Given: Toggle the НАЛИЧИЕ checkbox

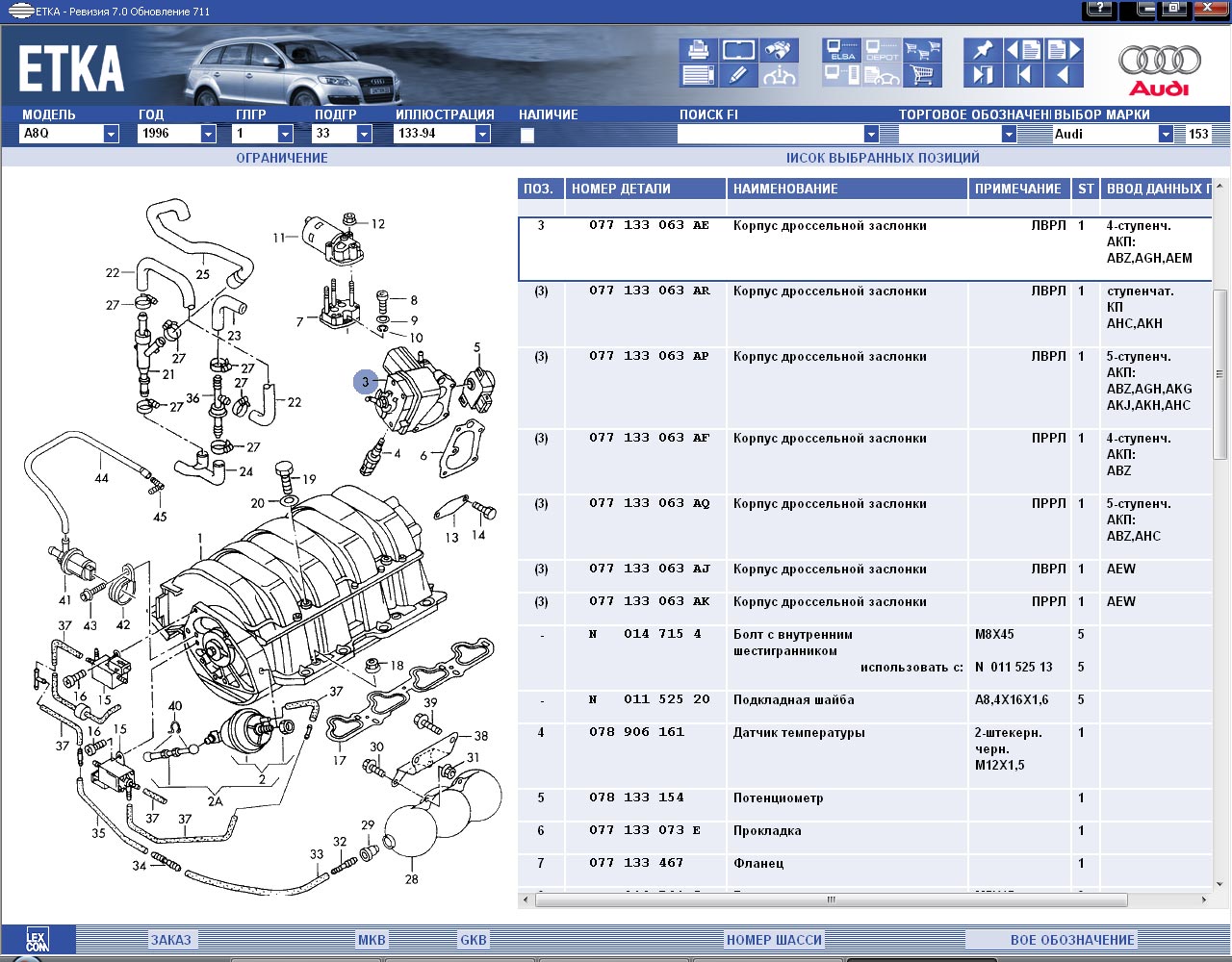Looking at the screenshot, I should 527,136.
